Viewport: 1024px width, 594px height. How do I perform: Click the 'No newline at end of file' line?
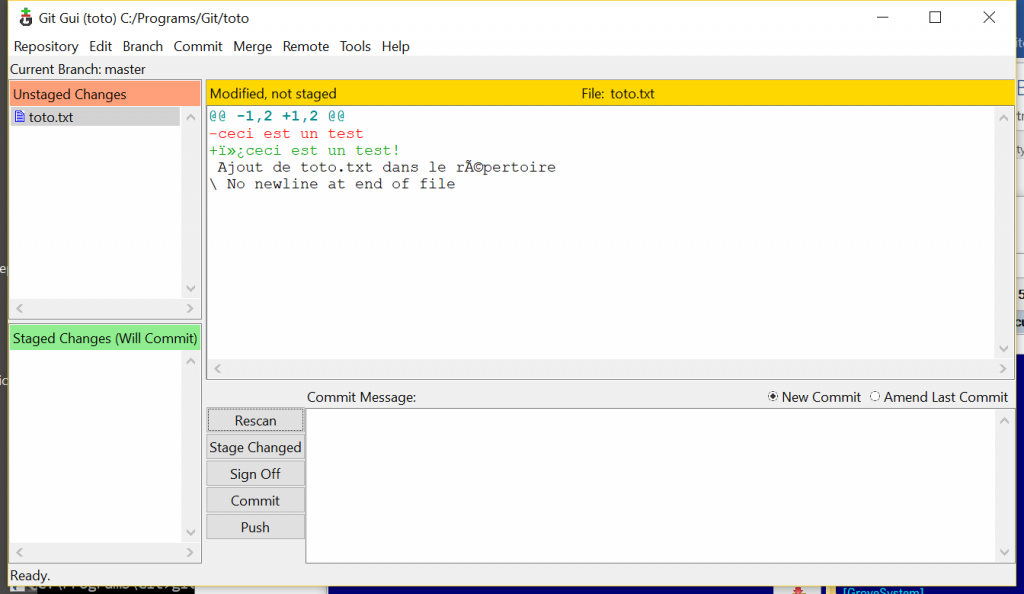point(332,184)
